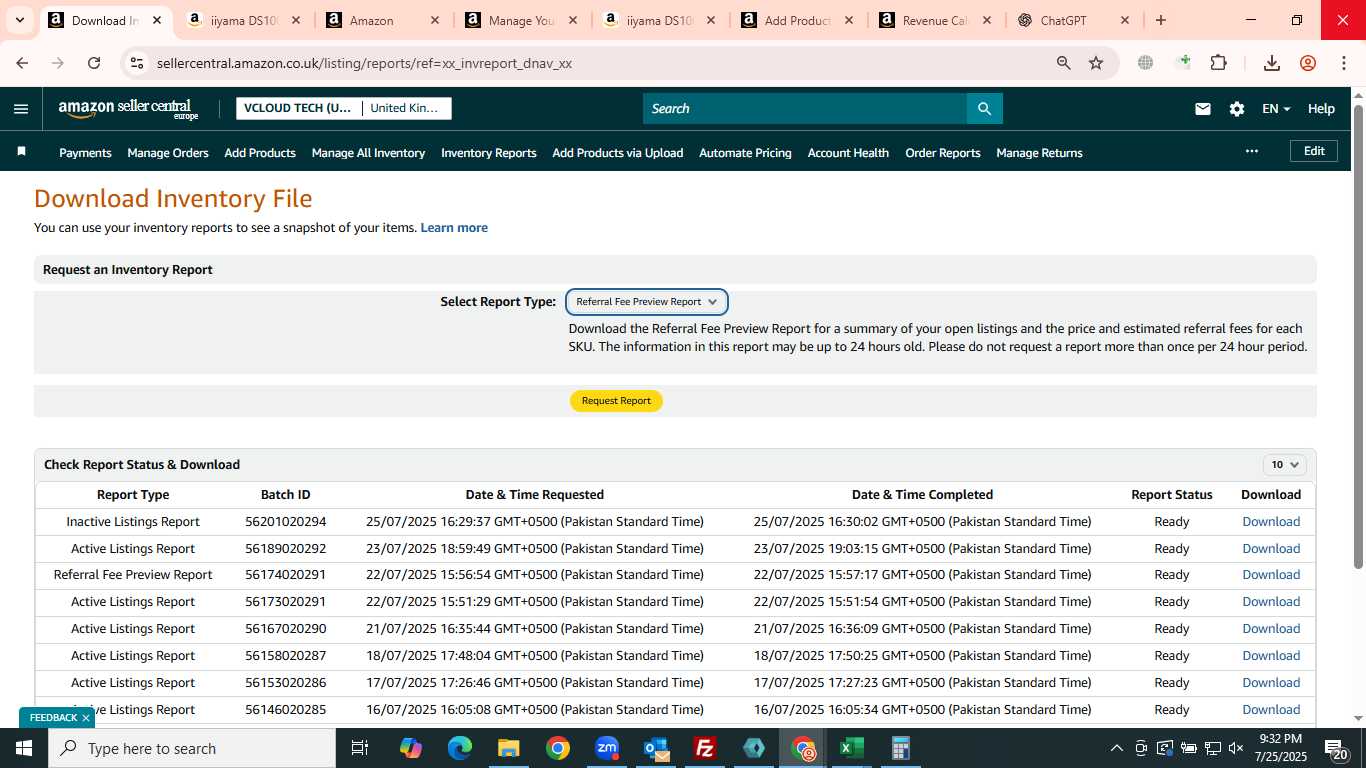Image resolution: width=1366 pixels, height=768 pixels.
Task: Click the browser address bar URL
Action: coord(364,63)
